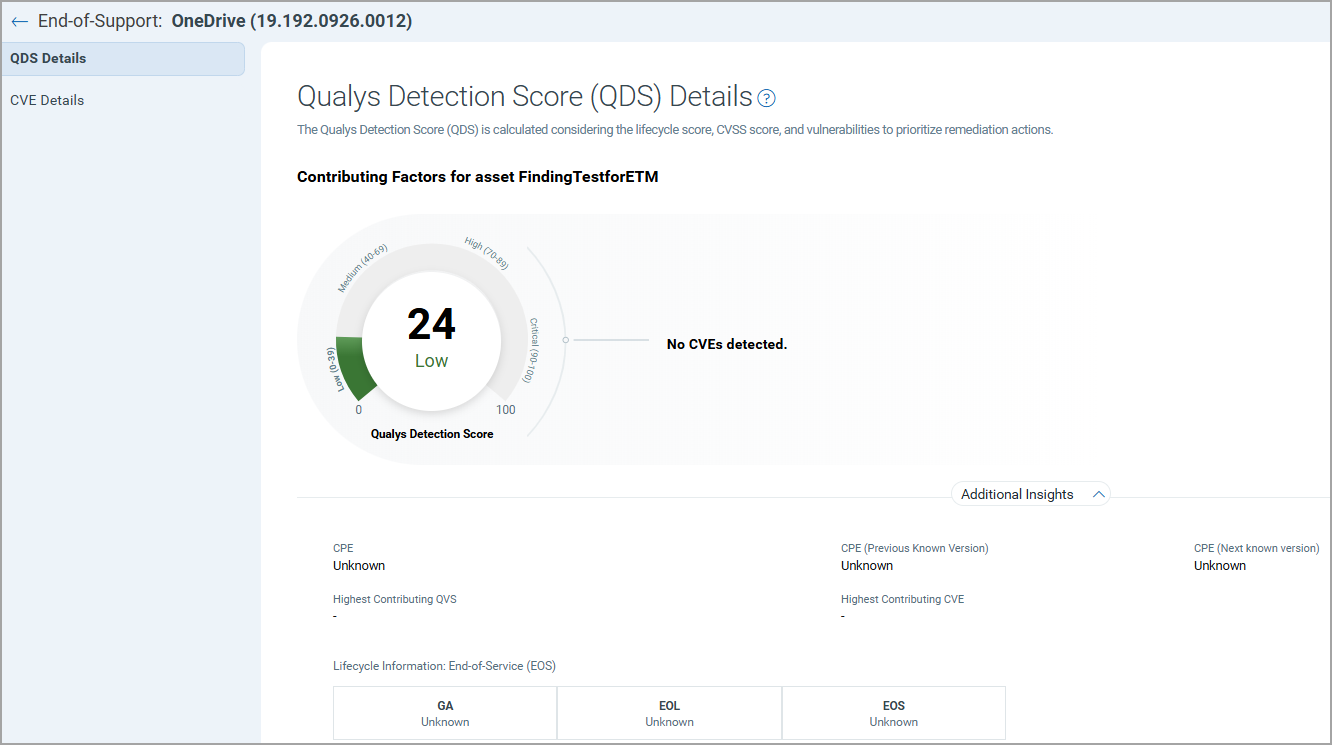1332x745 pixels.
Task: Open the QDS help question-mark icon
Action: point(767,98)
